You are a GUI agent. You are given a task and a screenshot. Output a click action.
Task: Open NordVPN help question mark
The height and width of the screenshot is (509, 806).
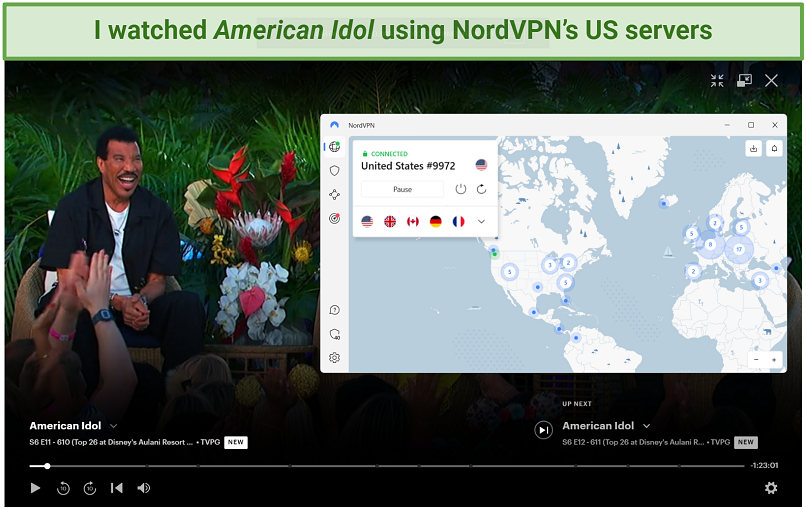tap(335, 310)
